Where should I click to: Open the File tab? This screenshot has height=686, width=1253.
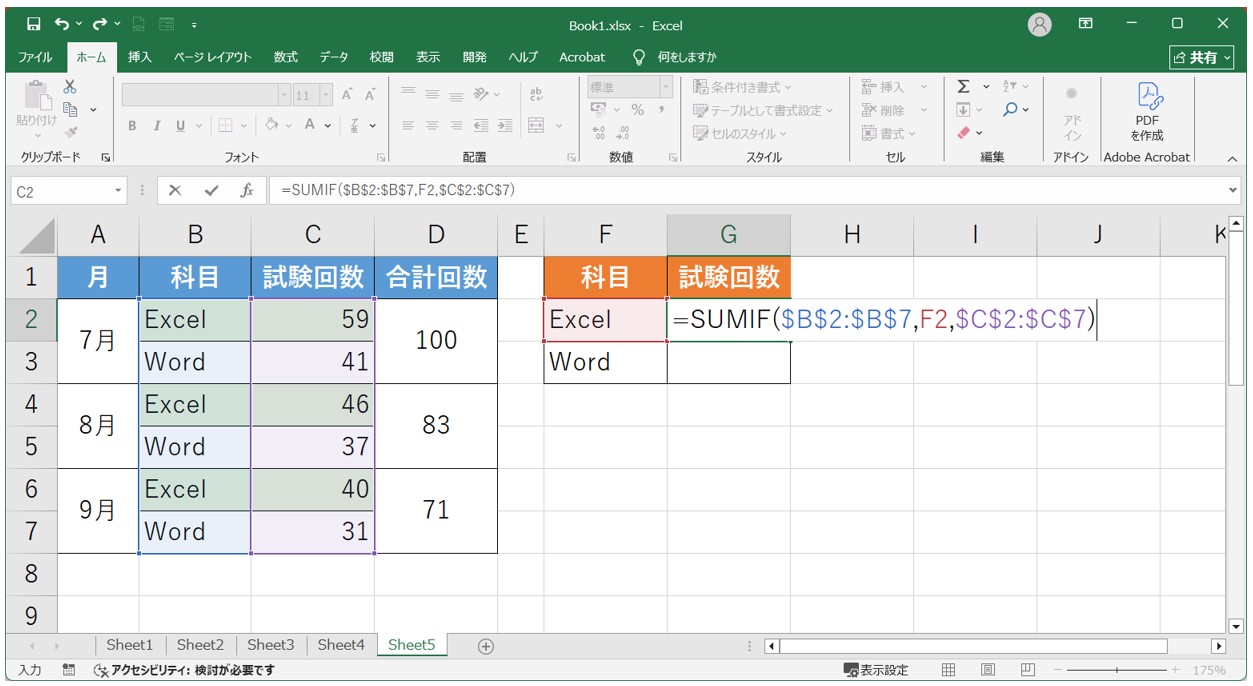tap(35, 57)
